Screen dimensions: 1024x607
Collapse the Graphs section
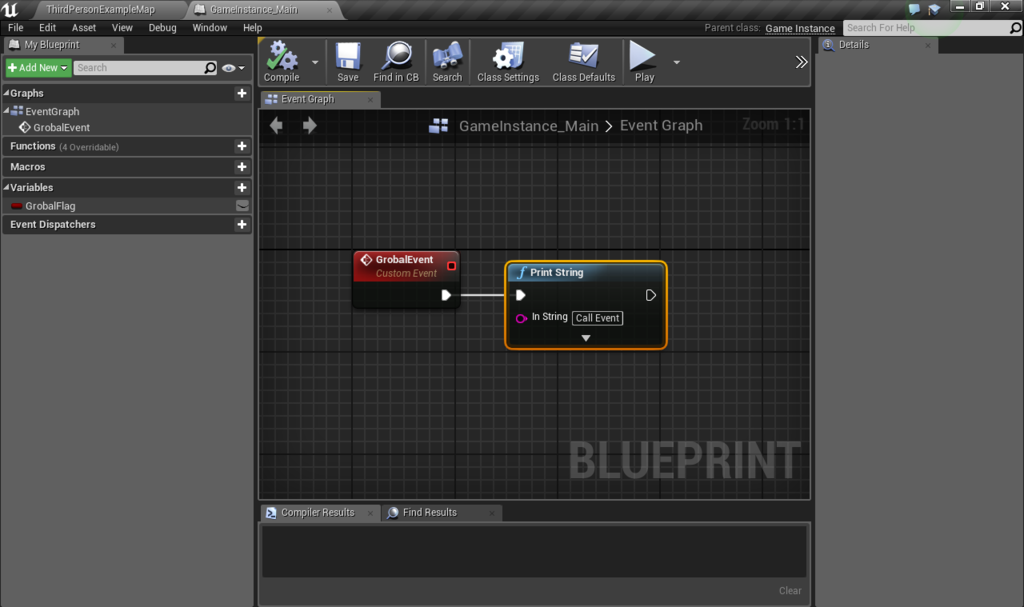(7, 93)
